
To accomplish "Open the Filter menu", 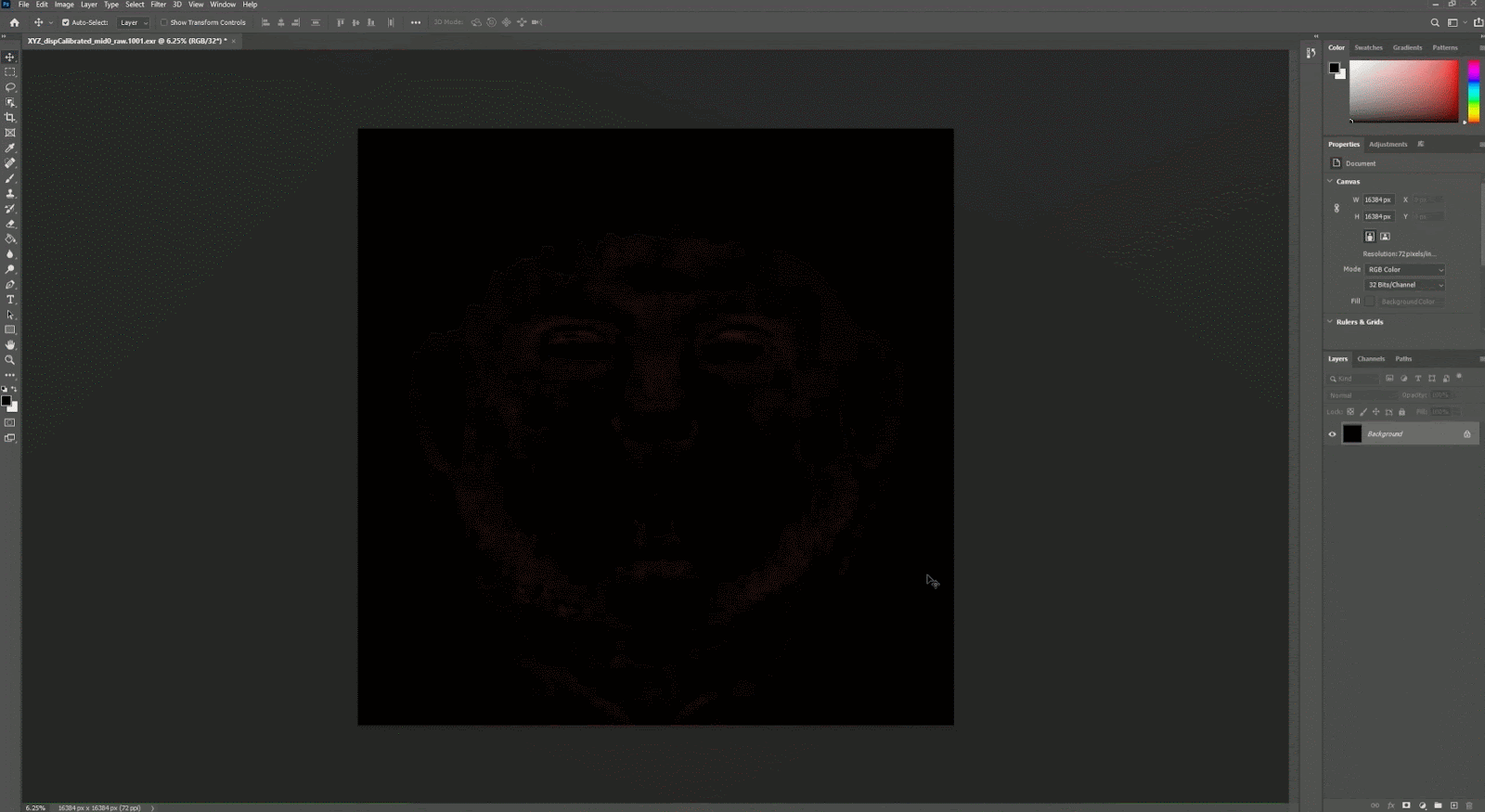I will click(x=159, y=5).
